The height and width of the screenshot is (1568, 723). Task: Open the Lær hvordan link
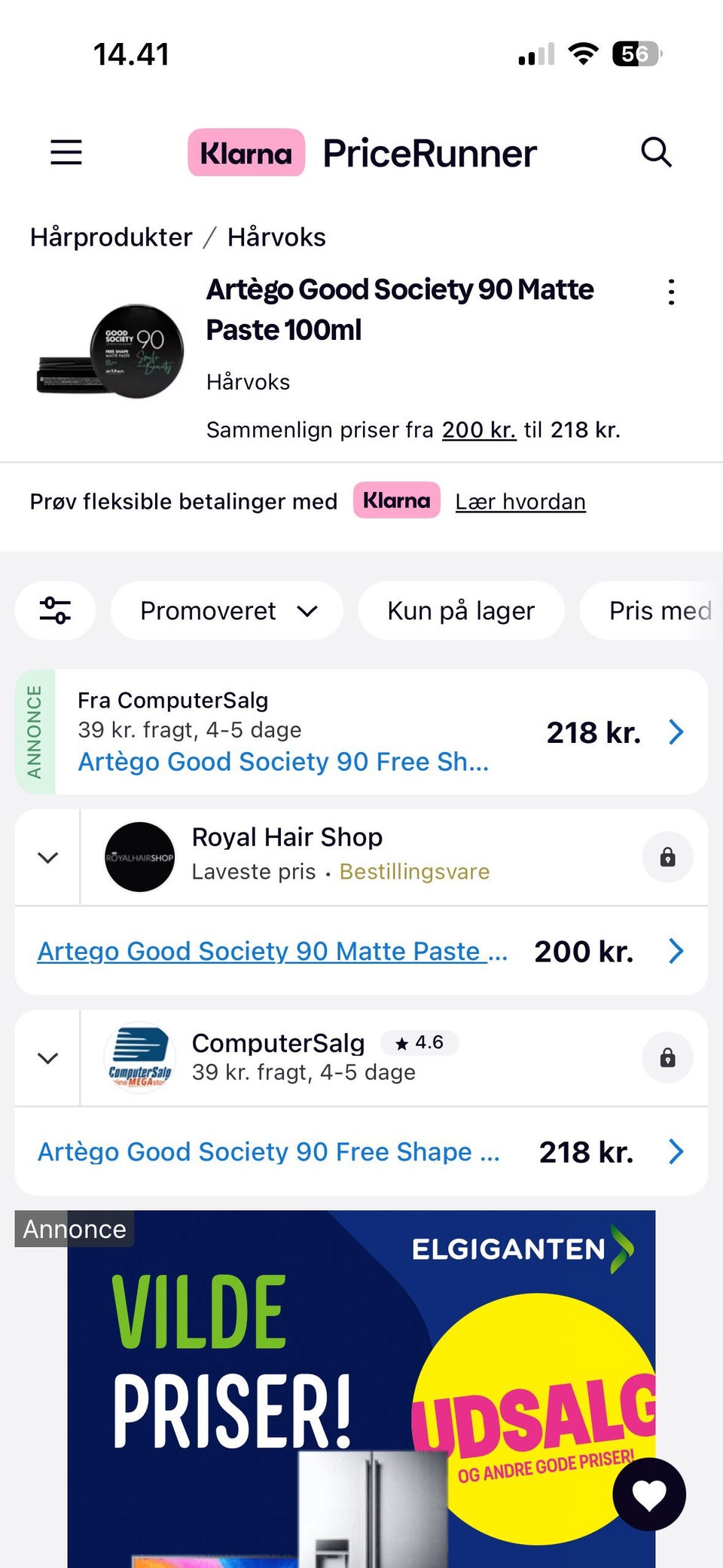pos(520,502)
